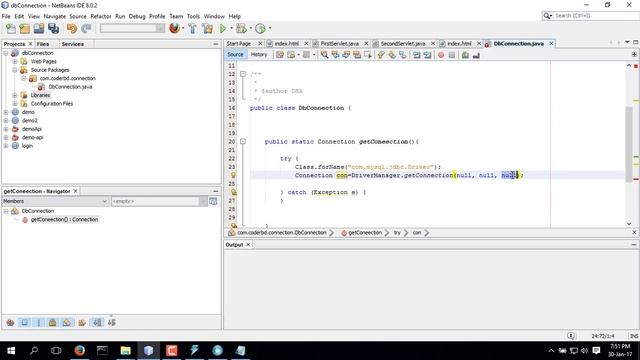This screenshot has width=640, height=360.
Task: Click the Profile Project toolbar icon
Action: [x=260, y=29]
